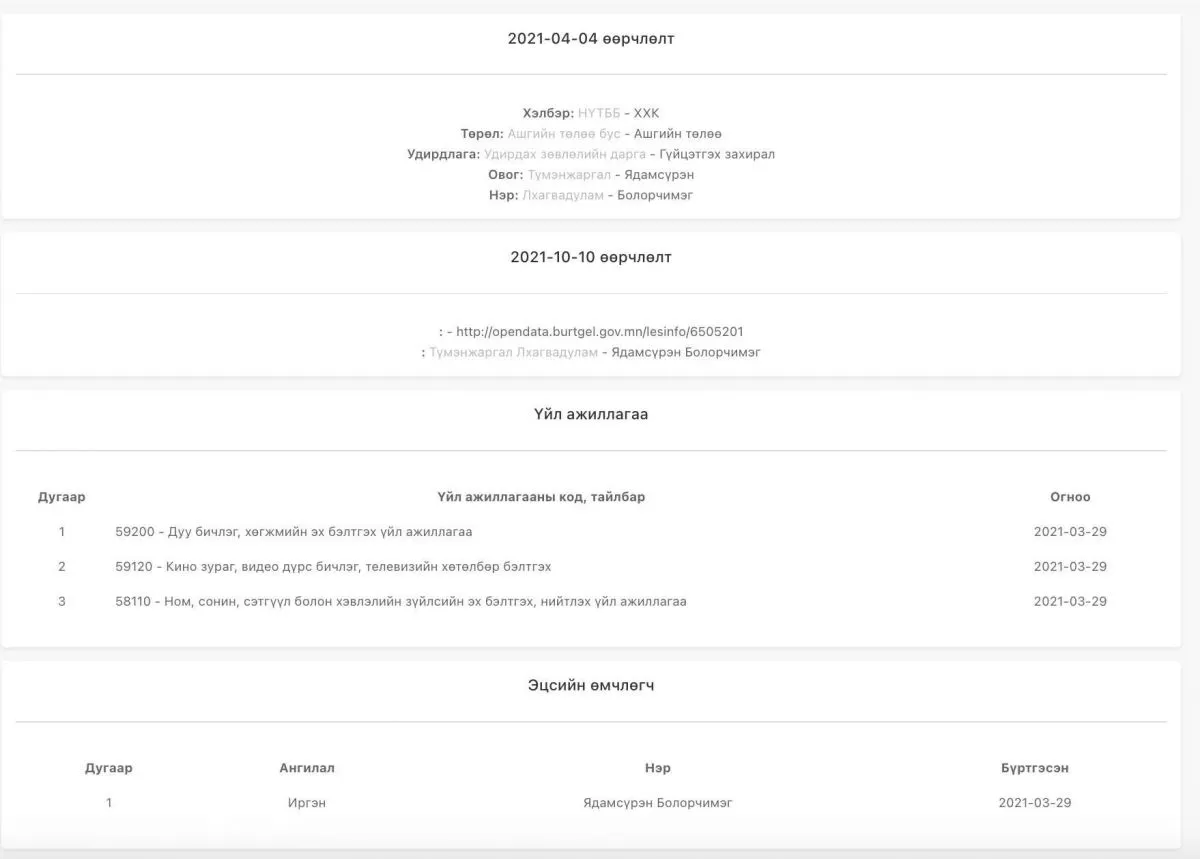This screenshot has height=859, width=1200.
Task: Click the "Нэр" header in the owner table
Action: click(658, 768)
